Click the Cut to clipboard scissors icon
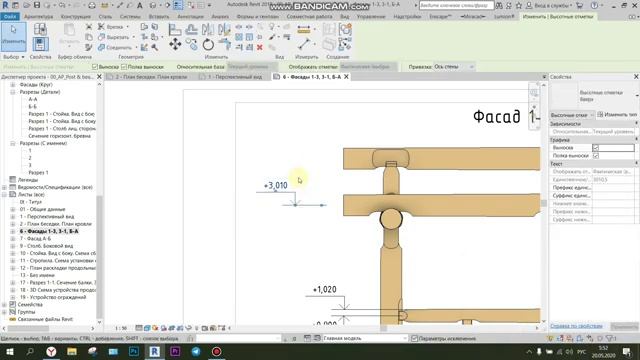The height and width of the screenshot is (360, 640). tap(89, 27)
